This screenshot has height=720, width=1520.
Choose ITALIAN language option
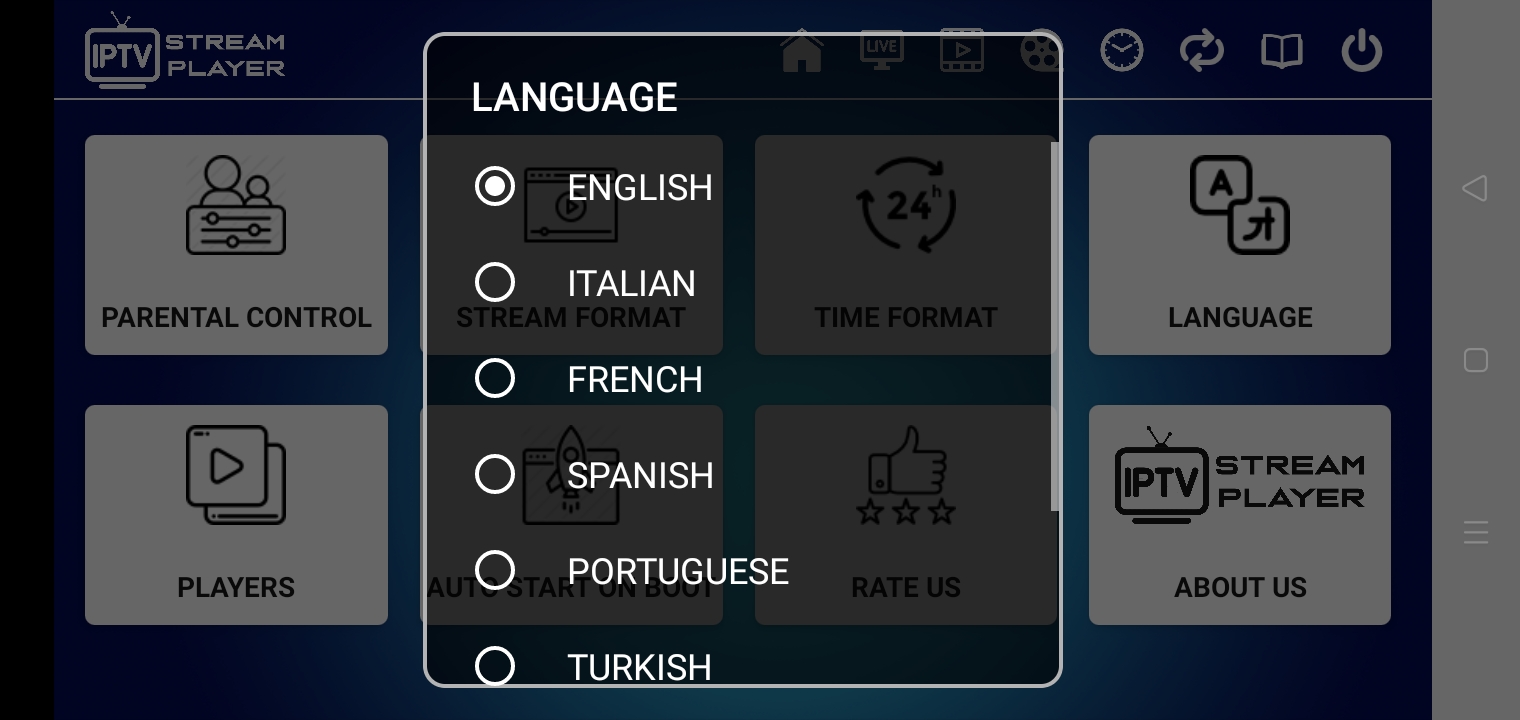(x=495, y=283)
